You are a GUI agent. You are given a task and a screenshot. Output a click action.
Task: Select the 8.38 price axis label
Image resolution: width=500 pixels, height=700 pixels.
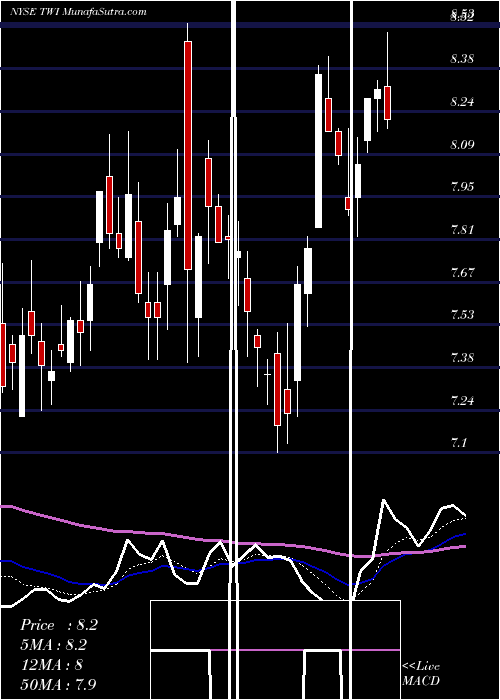[462, 58]
